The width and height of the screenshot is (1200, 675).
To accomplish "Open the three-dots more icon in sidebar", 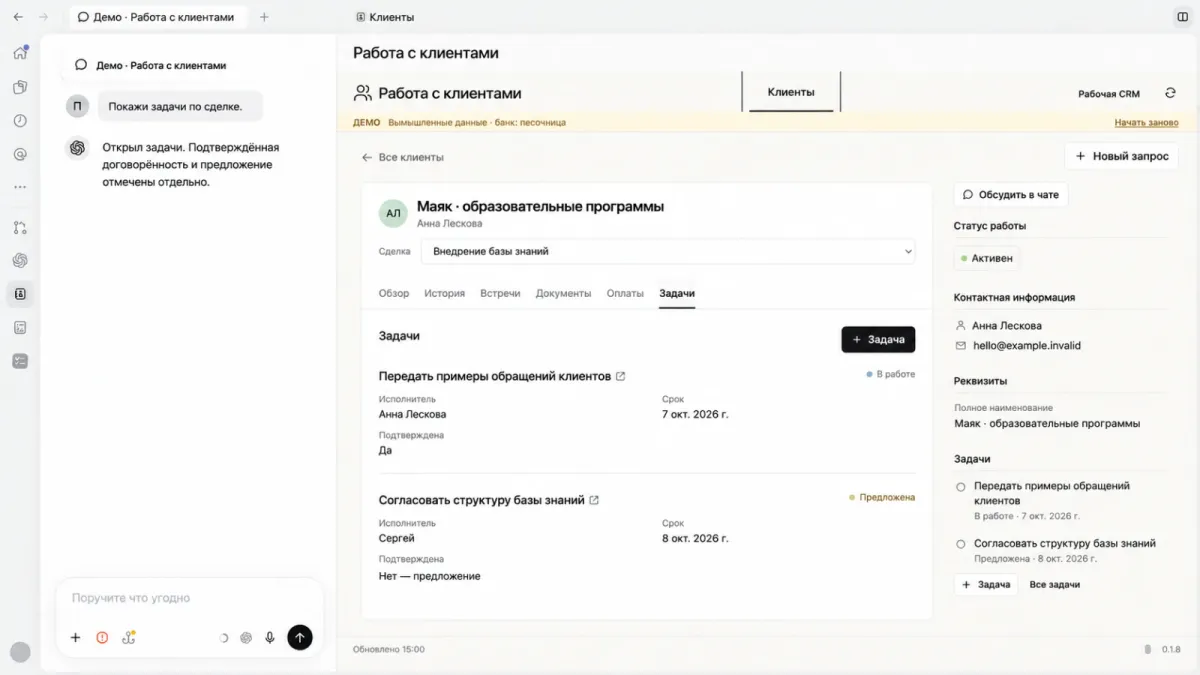I will click(x=20, y=187).
